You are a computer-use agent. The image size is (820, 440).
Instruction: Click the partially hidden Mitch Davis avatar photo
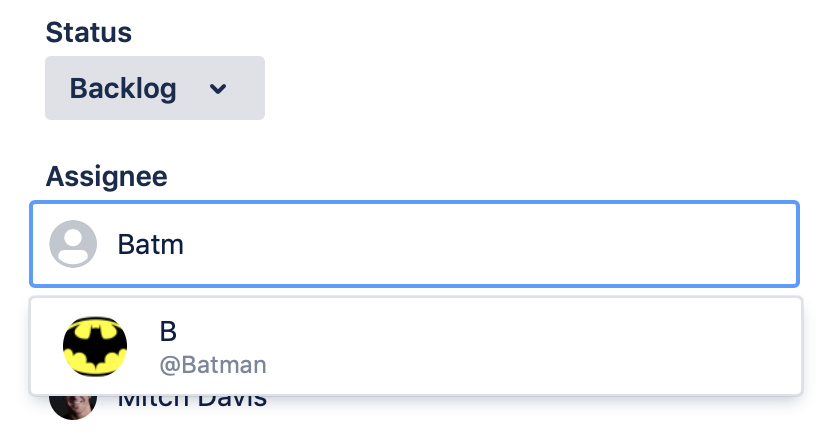(73, 408)
